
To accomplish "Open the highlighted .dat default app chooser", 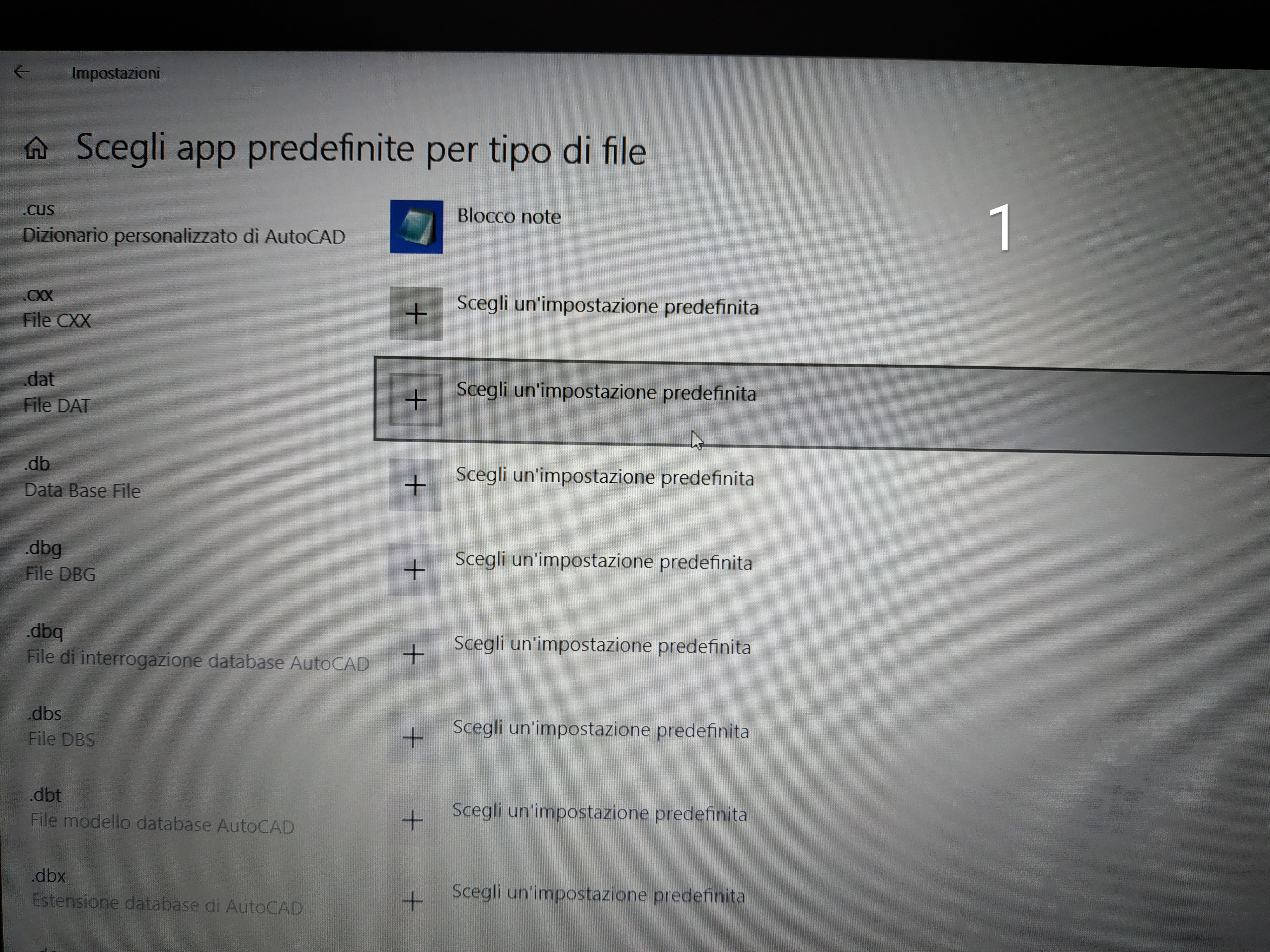I will coord(606,392).
